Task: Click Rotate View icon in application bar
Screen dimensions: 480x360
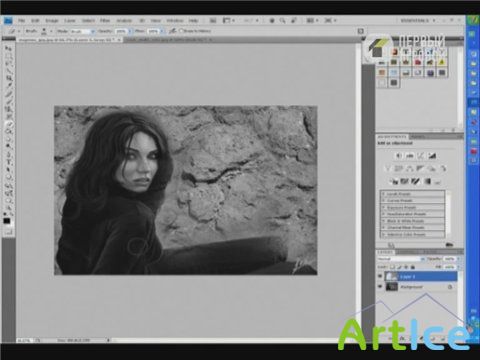Action: (x=294, y=20)
